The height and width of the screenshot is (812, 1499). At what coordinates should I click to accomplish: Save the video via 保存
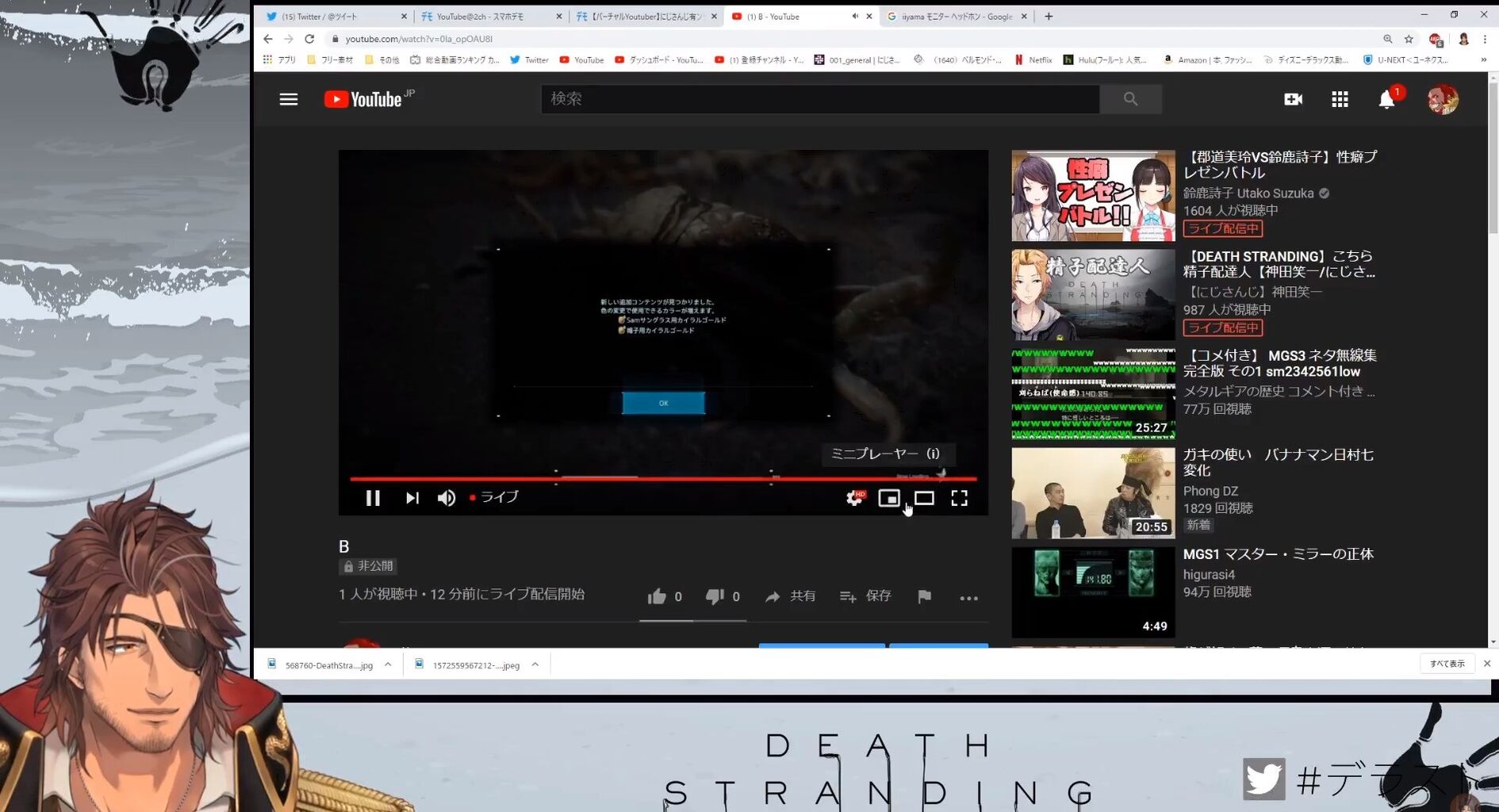(x=865, y=596)
